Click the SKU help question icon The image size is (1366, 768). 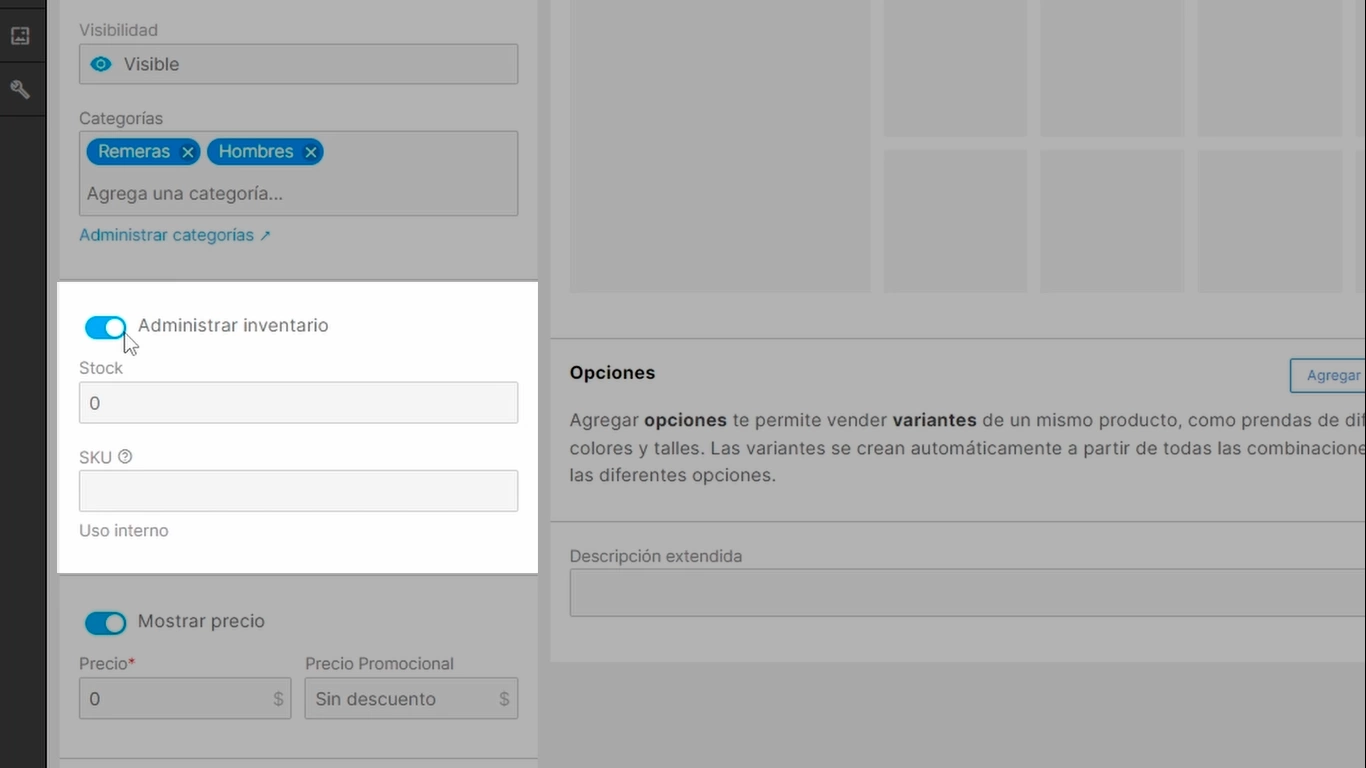(x=125, y=457)
